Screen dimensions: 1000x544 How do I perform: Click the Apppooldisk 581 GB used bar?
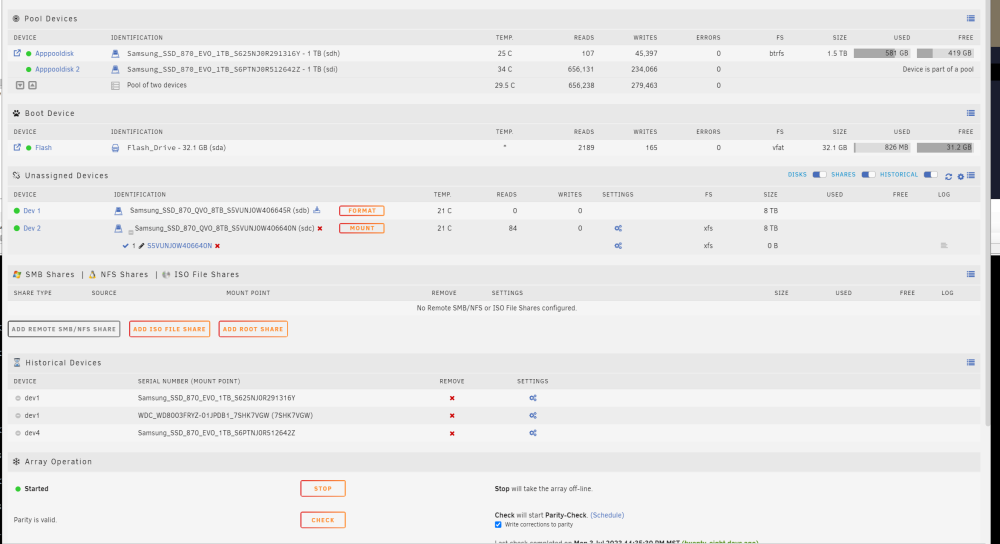(x=883, y=54)
